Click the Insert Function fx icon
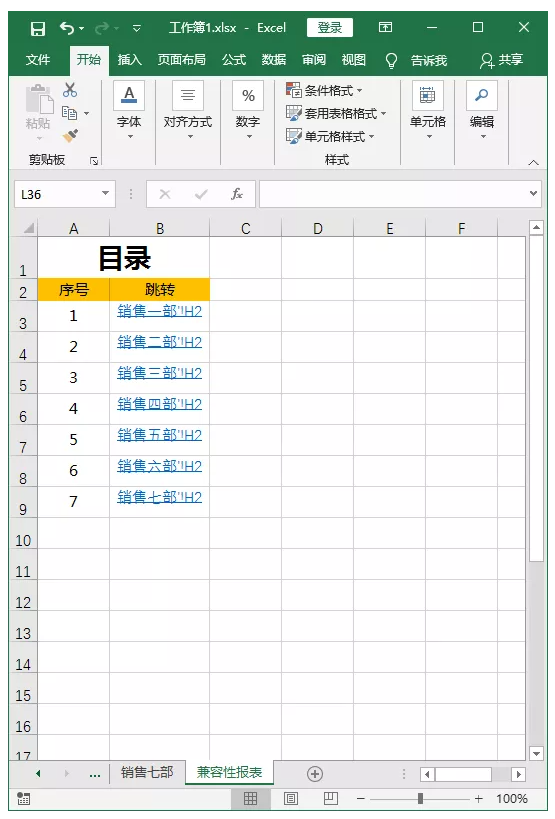 (x=237, y=194)
